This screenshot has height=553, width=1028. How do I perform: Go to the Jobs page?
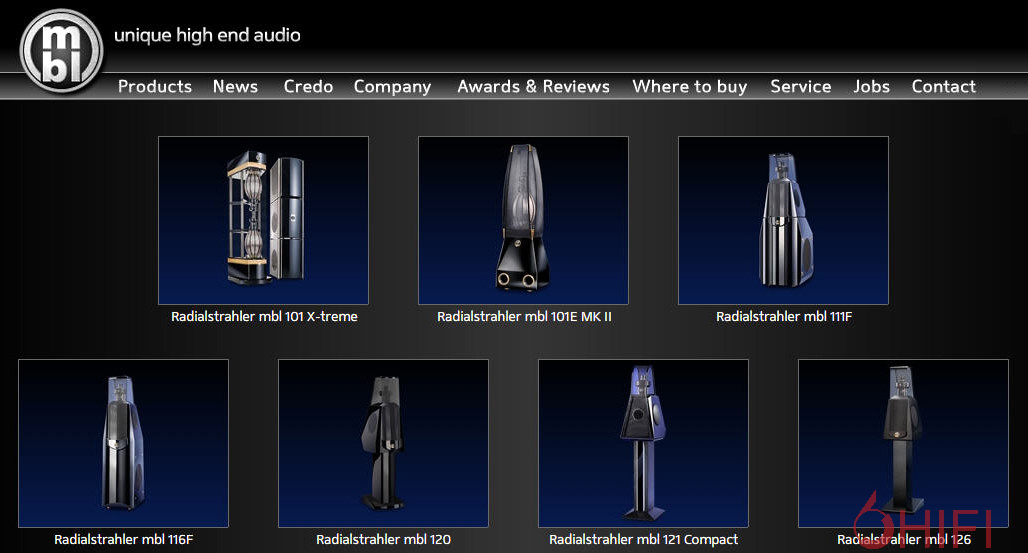[x=871, y=87]
